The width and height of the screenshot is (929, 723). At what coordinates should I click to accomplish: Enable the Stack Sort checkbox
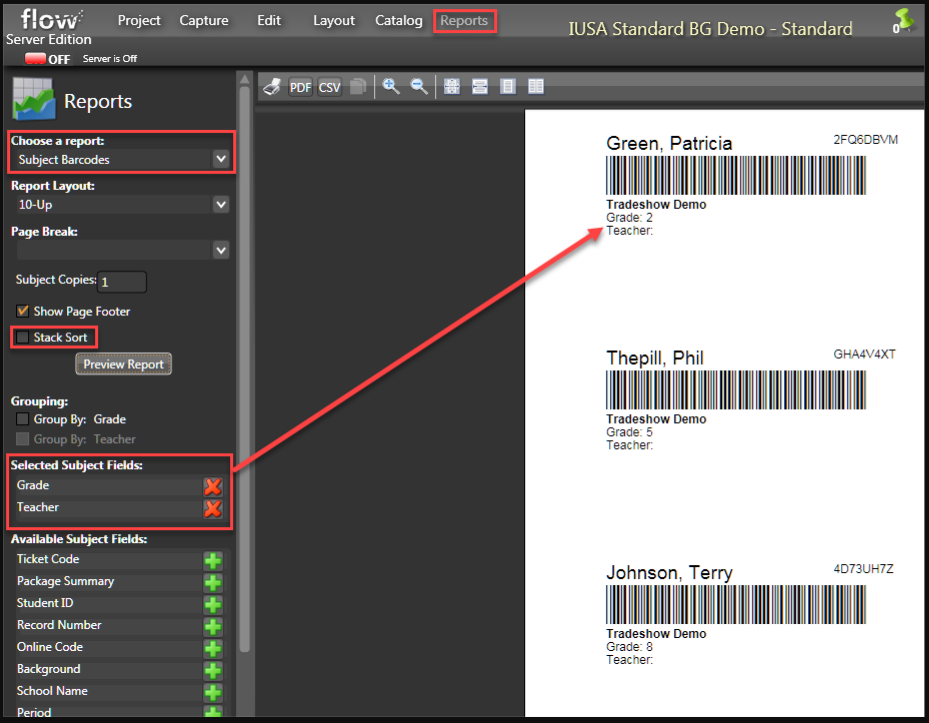click(23, 337)
